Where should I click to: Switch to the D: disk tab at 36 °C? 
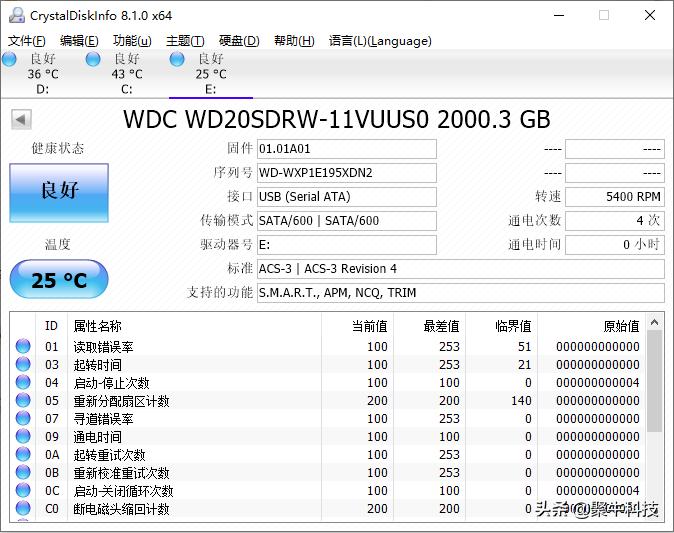point(43,74)
